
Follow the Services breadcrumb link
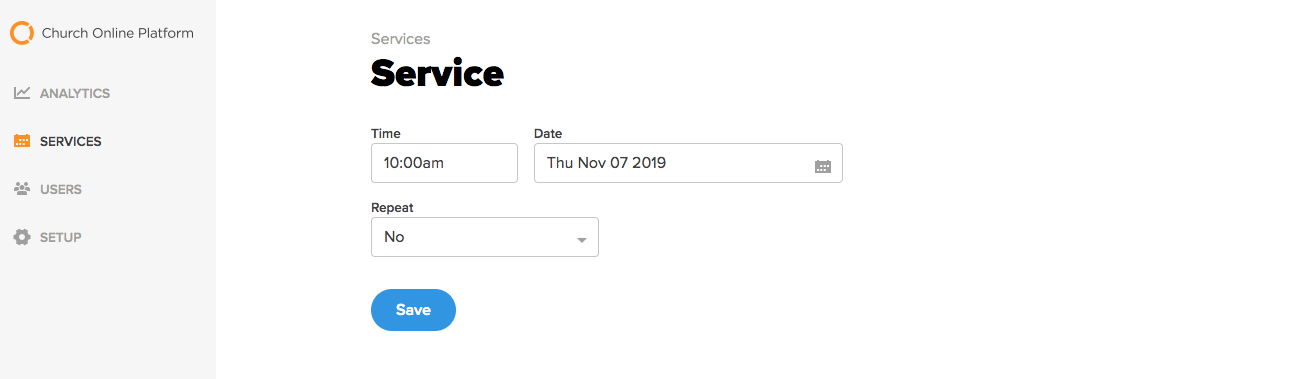400,39
